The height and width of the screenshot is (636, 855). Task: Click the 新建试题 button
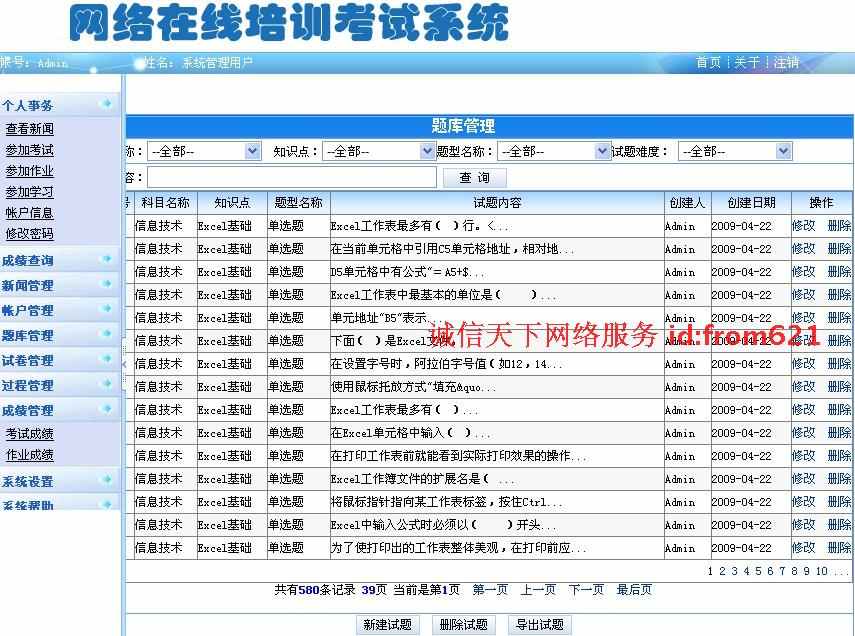tap(387, 624)
